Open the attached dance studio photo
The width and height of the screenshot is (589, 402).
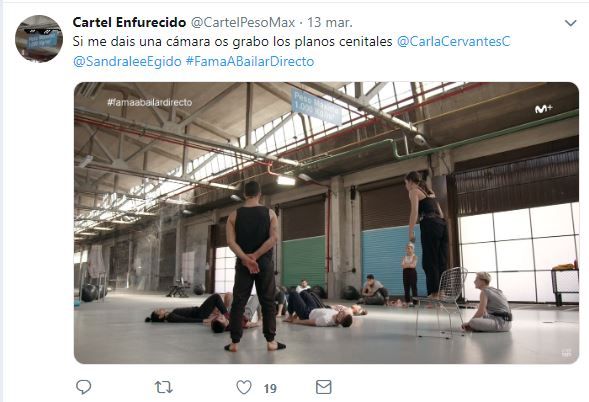click(x=326, y=223)
